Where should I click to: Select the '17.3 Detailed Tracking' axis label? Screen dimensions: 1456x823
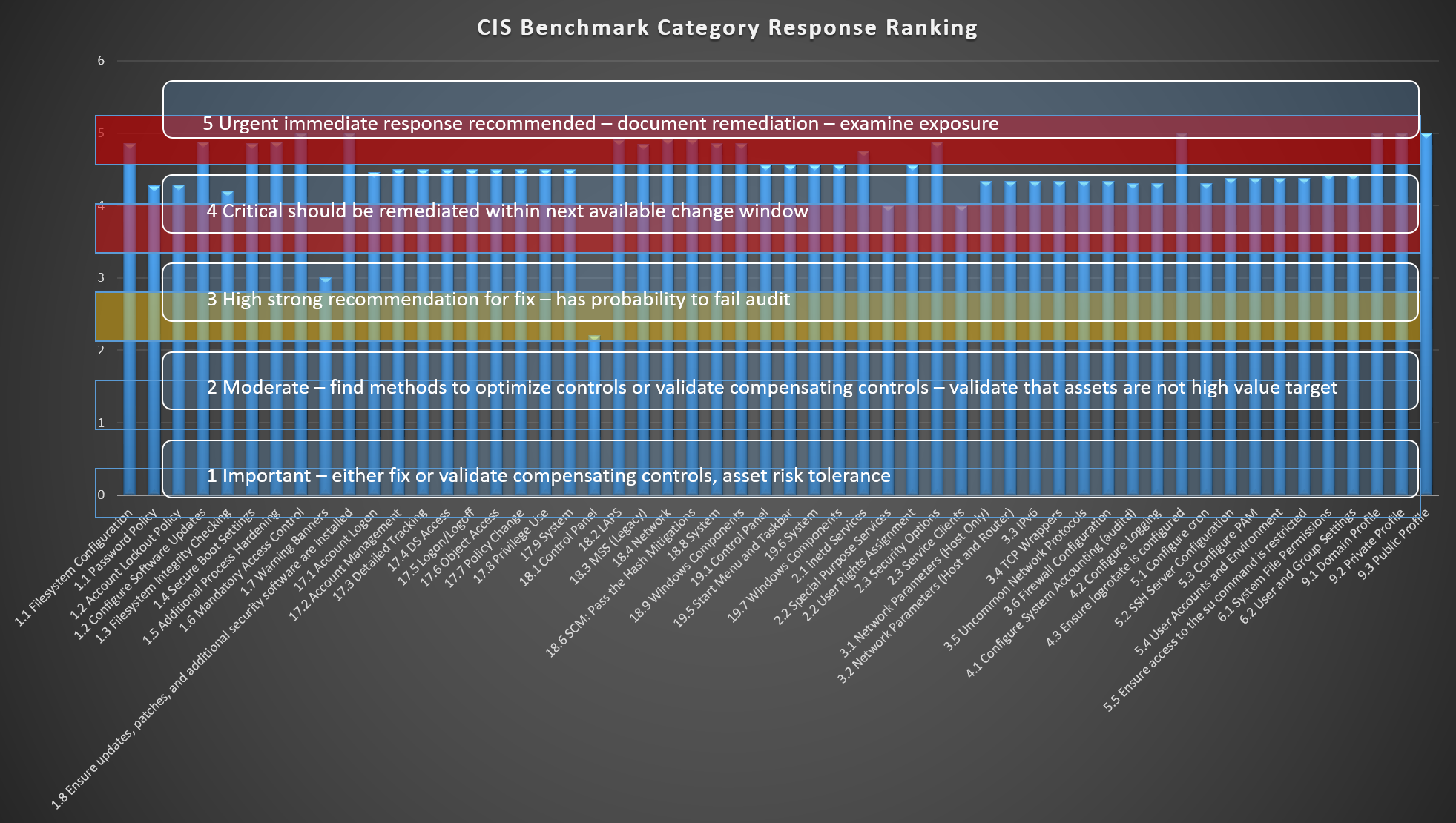(381, 555)
